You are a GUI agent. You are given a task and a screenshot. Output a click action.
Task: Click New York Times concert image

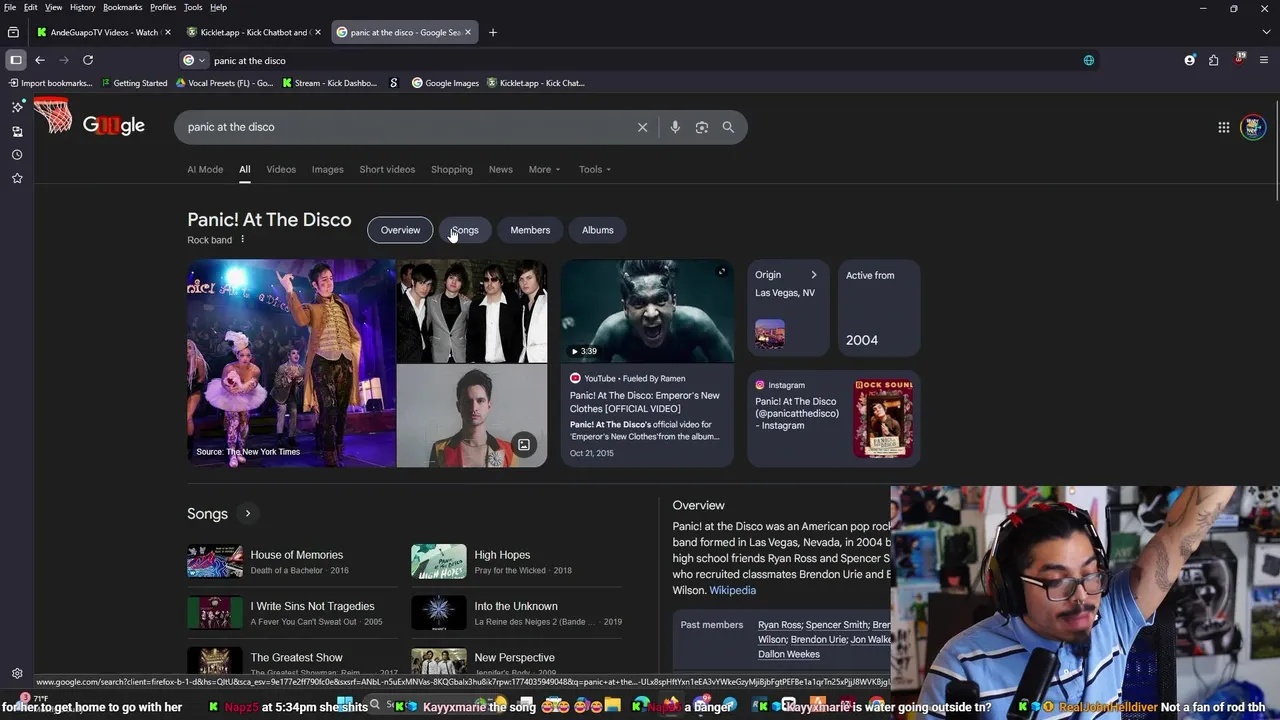[x=291, y=363]
